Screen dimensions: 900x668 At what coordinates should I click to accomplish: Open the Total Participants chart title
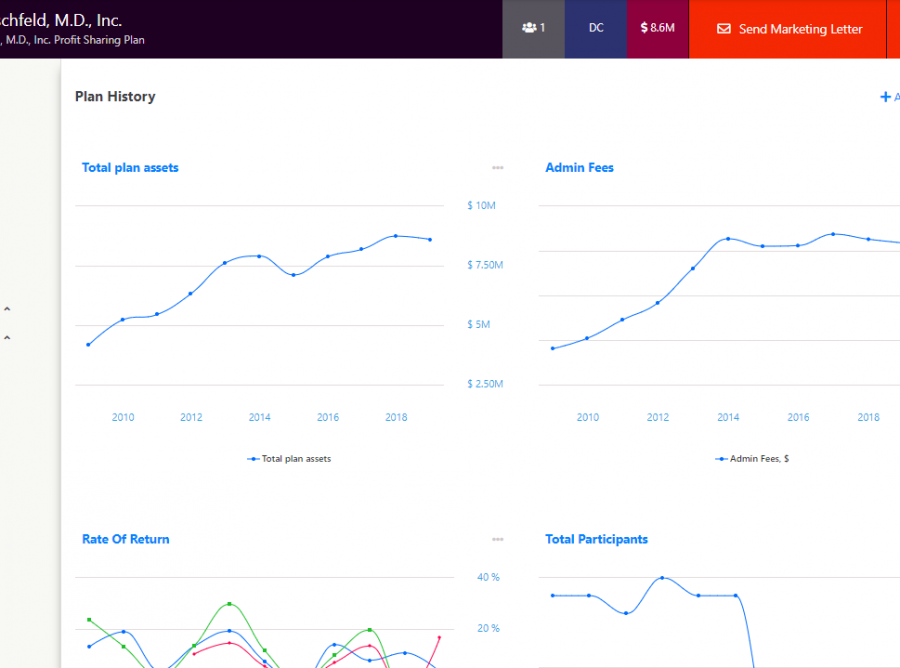(x=596, y=539)
